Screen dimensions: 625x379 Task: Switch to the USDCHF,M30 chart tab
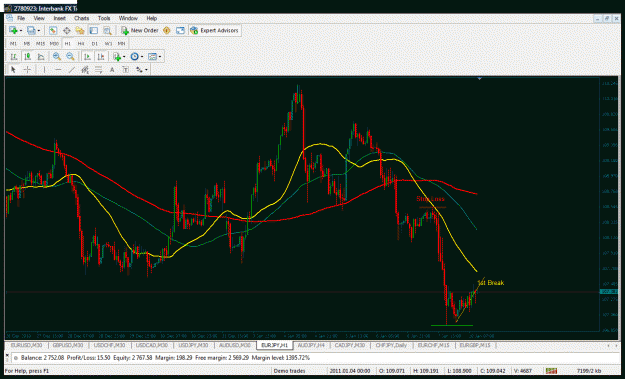coord(110,345)
